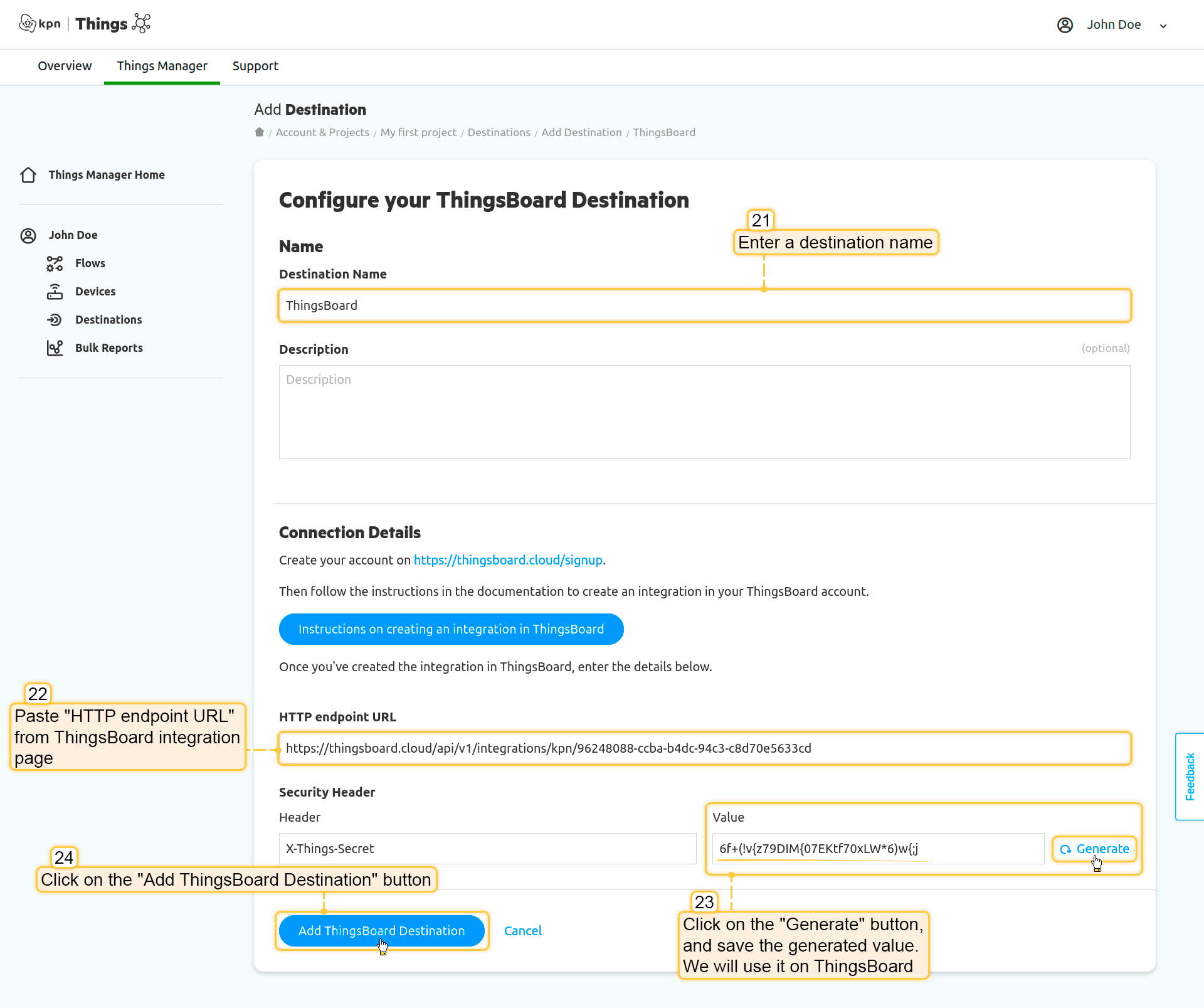Viewport: 1204px width, 1008px height.
Task: Select the Things Manager tab
Action: [x=162, y=66]
